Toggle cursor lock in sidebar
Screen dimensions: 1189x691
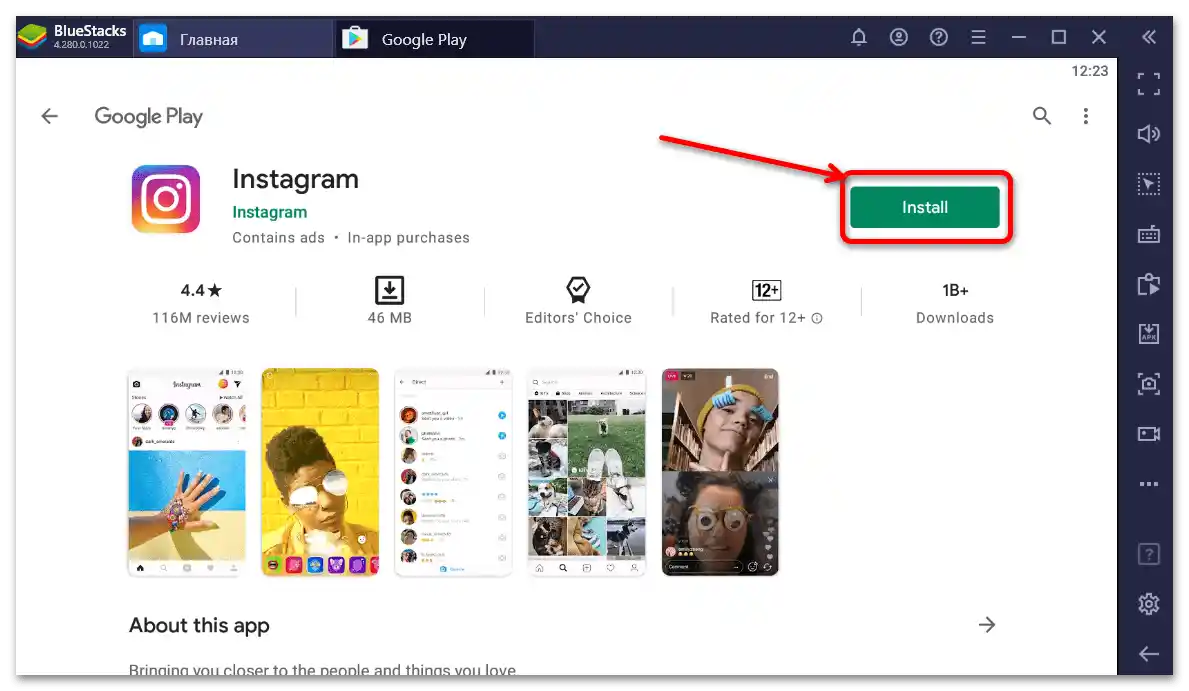[1149, 184]
